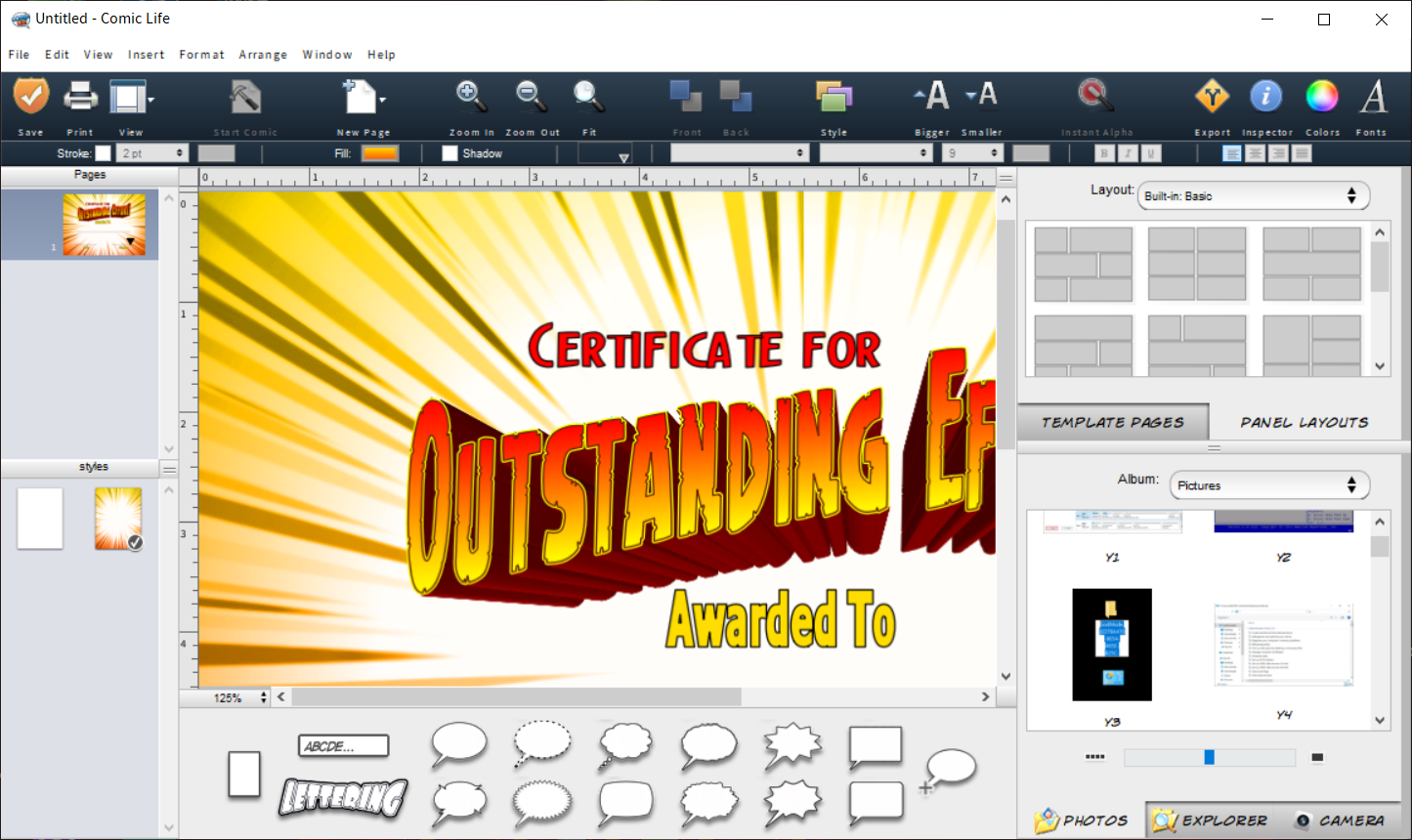
Task: Zoom In on the page
Action: pyautogui.click(x=471, y=96)
